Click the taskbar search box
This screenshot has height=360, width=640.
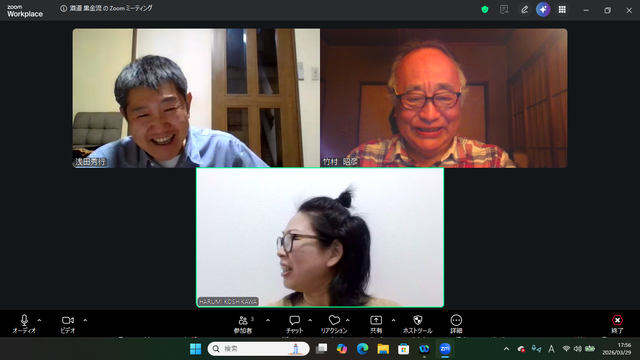258,349
